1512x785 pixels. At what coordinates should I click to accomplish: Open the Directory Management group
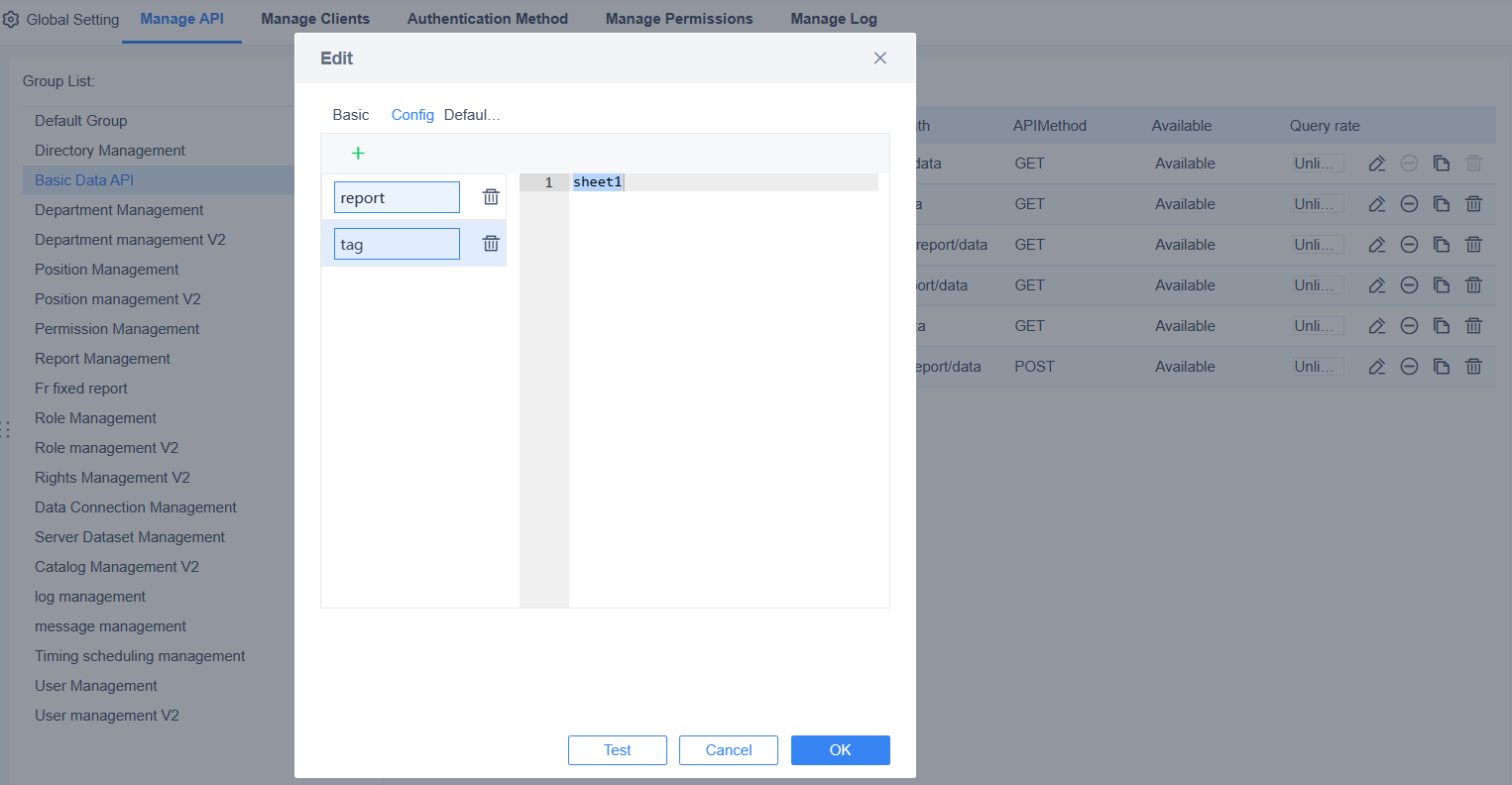[x=110, y=151]
